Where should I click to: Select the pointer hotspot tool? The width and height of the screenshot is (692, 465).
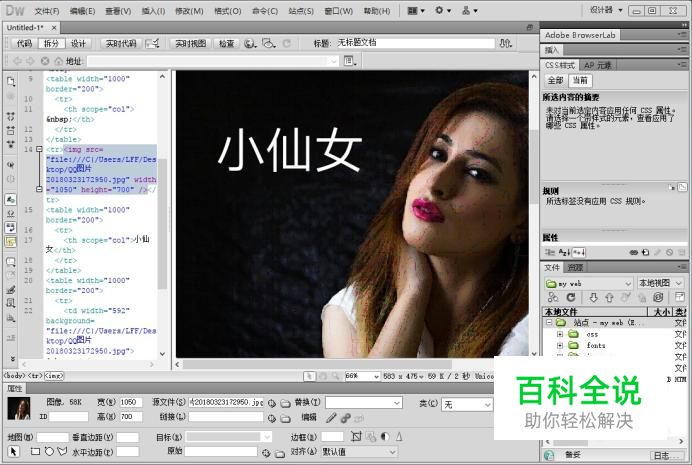(13, 451)
